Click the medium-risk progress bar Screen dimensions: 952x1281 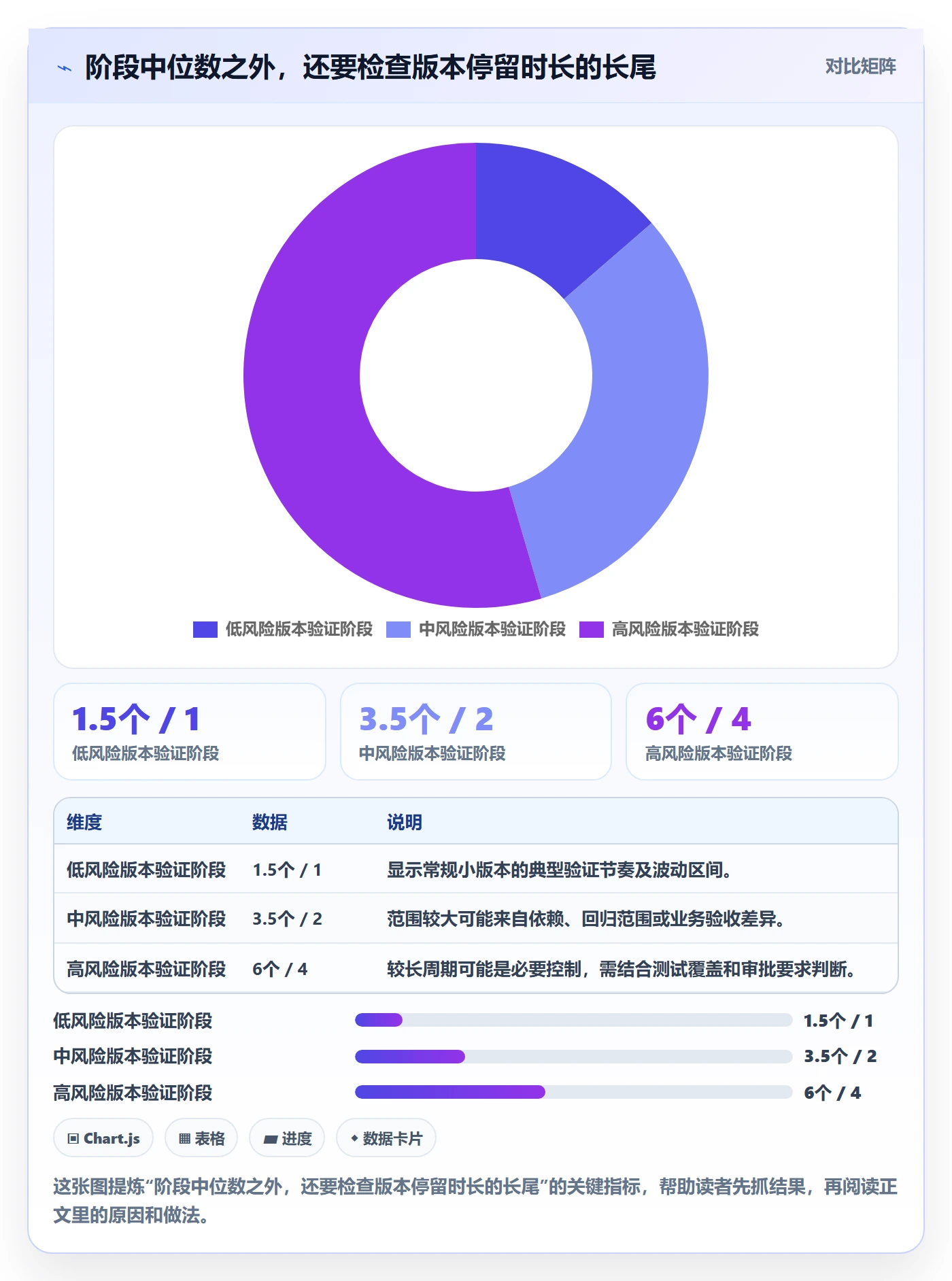(574, 1057)
